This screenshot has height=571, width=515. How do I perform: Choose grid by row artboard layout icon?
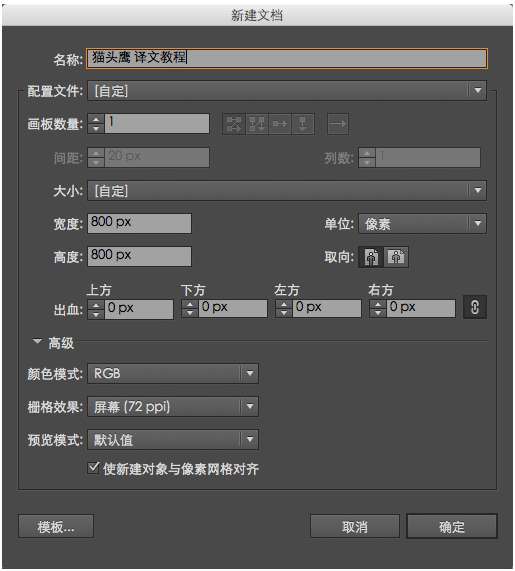point(234,124)
